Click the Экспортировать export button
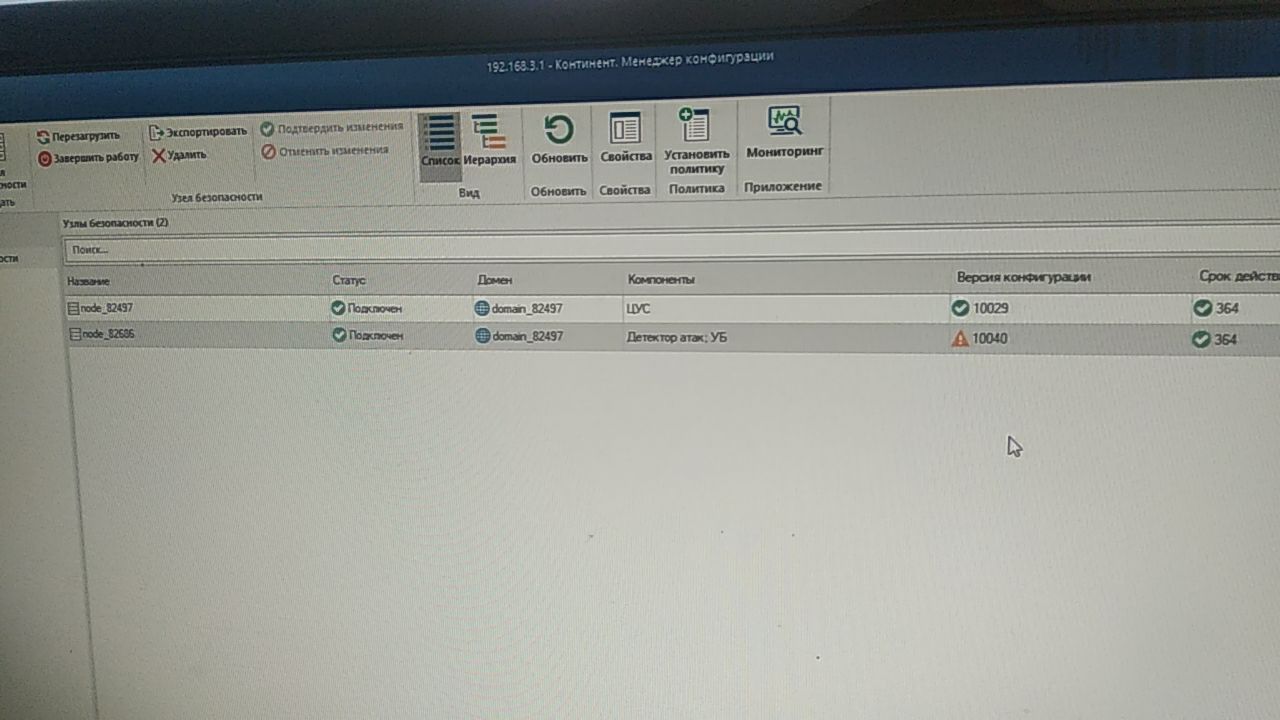The image size is (1280, 720). [198, 131]
